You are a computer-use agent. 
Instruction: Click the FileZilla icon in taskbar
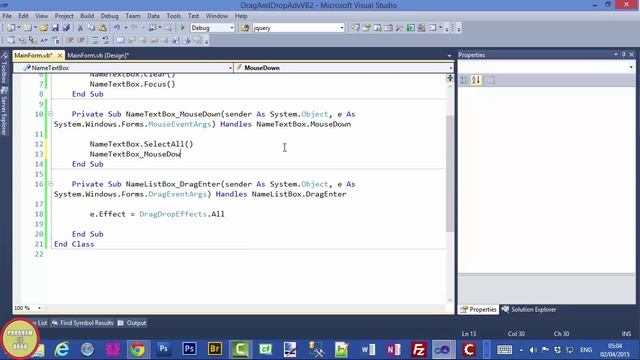pyautogui.click(x=418, y=349)
